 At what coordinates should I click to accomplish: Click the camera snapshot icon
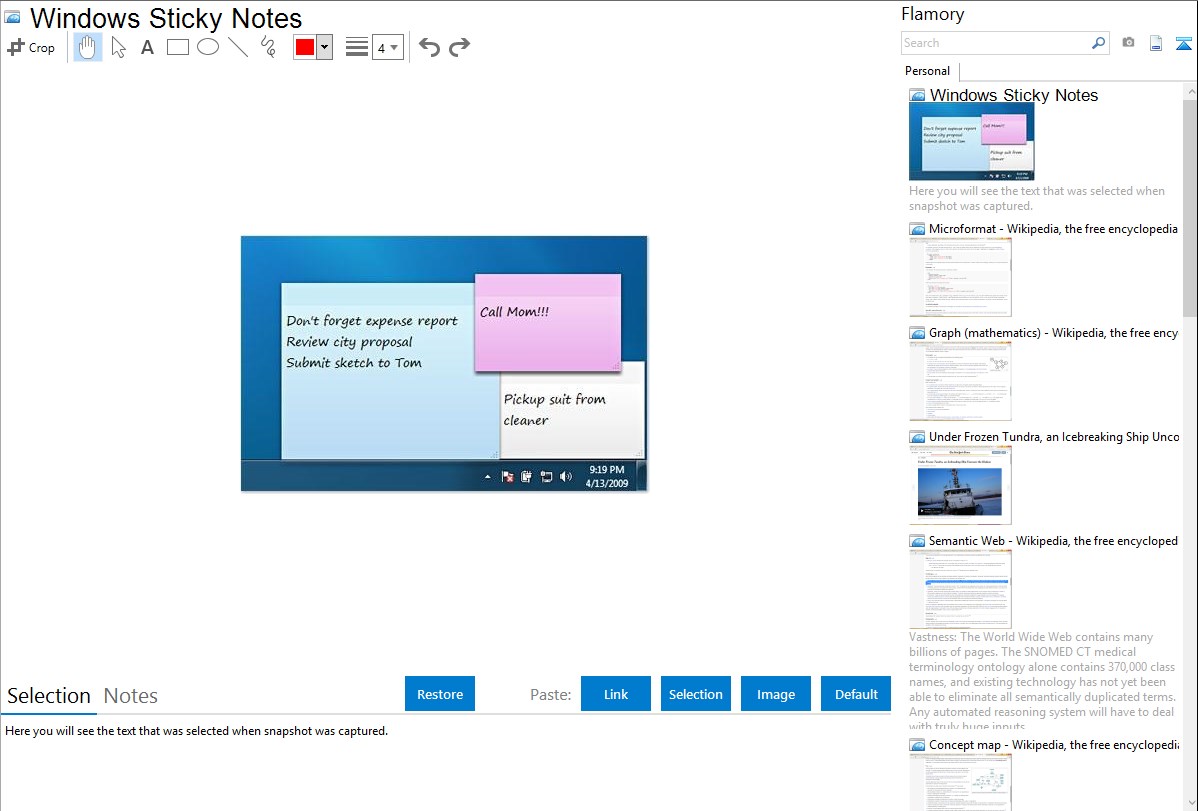[x=1128, y=43]
